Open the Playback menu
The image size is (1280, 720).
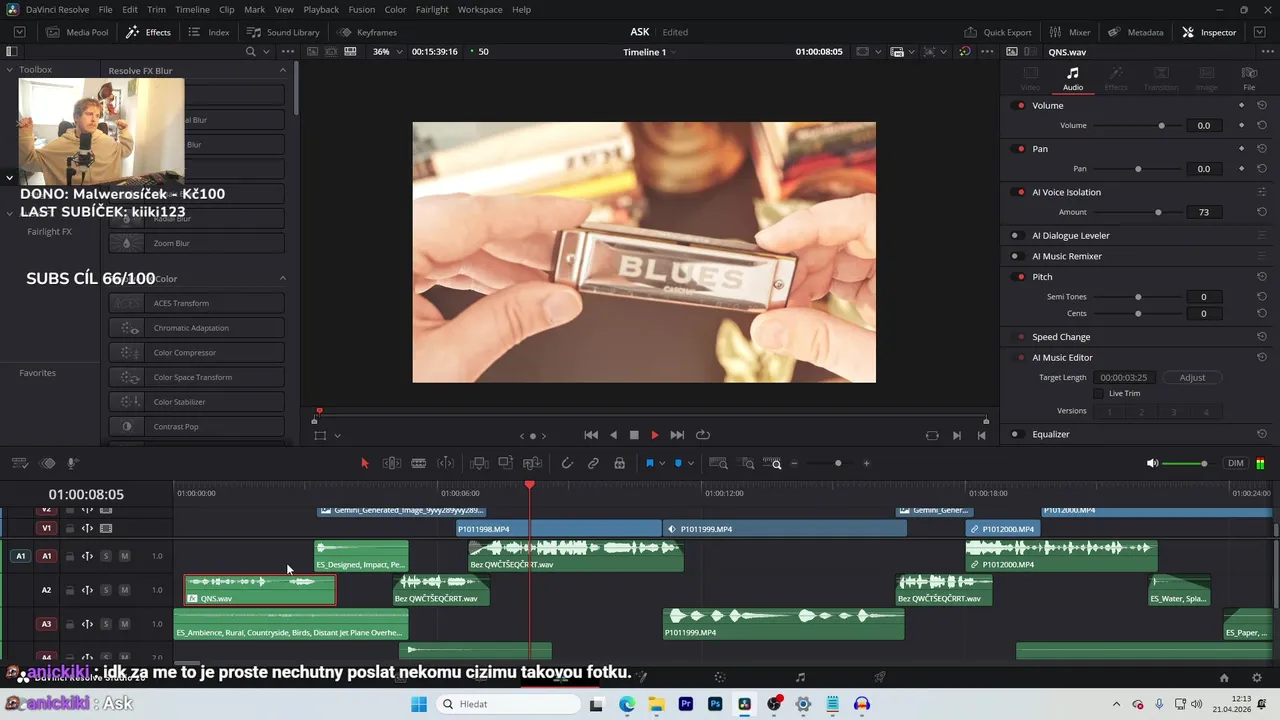click(x=321, y=9)
